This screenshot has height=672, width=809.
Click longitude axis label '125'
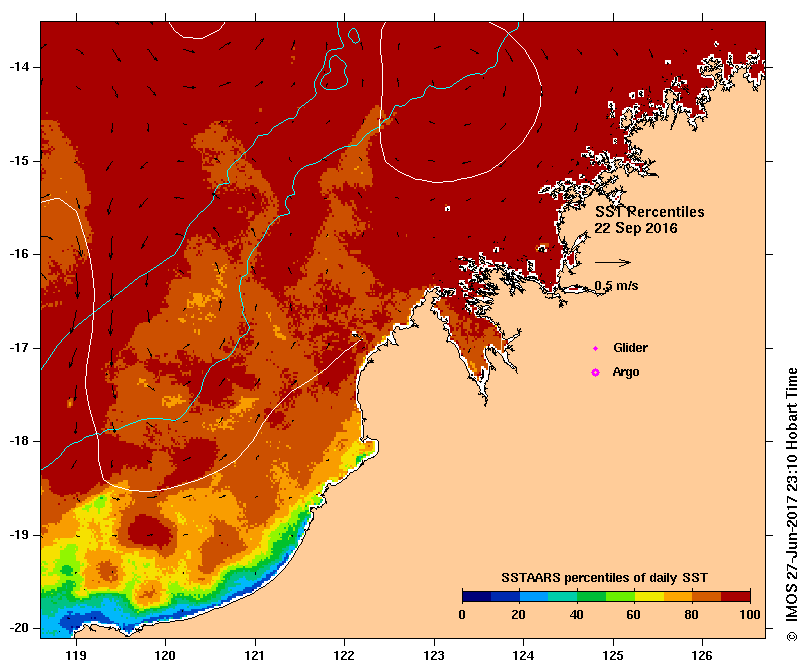click(x=613, y=655)
